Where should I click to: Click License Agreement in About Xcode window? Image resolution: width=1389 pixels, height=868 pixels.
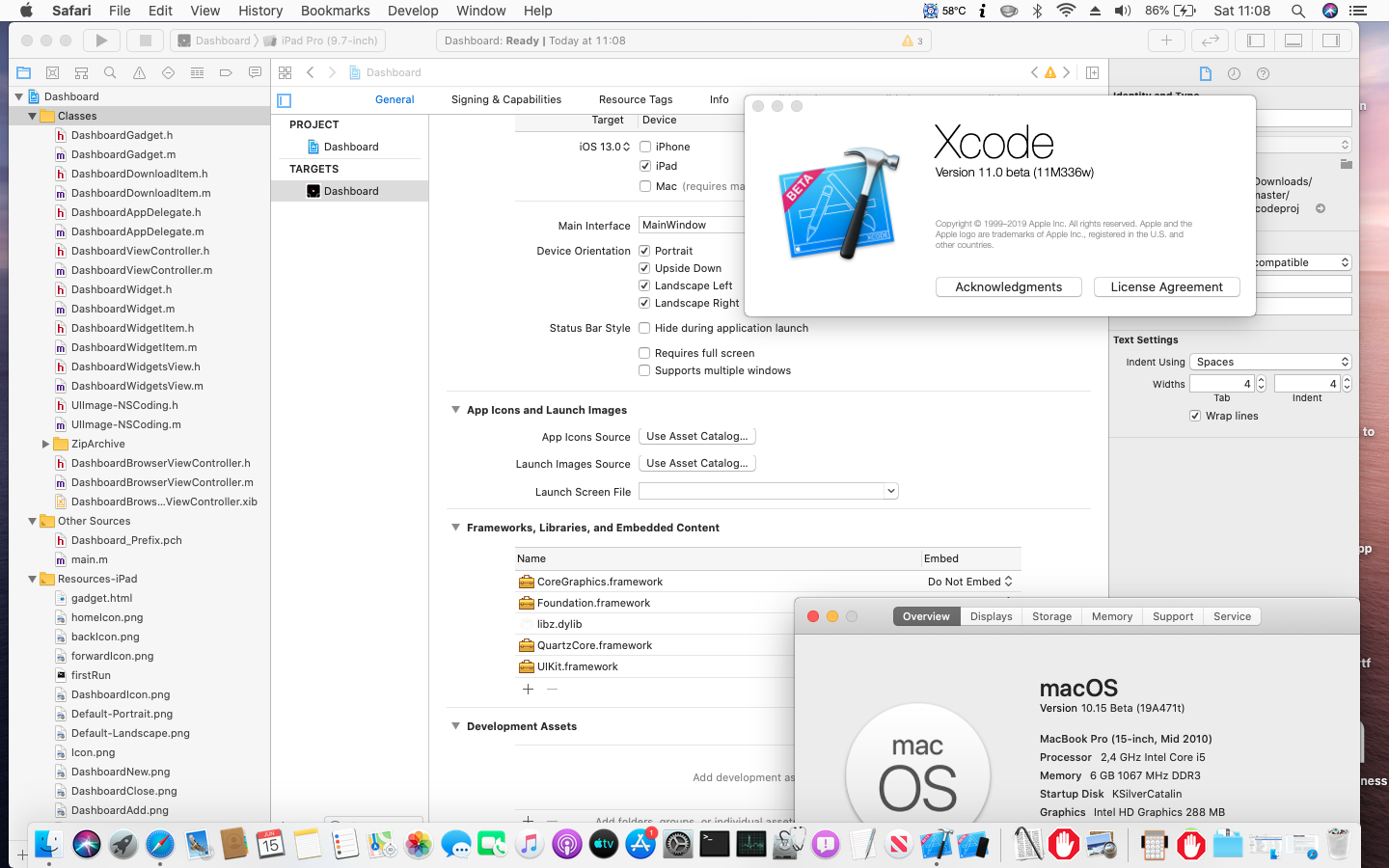point(1166,287)
